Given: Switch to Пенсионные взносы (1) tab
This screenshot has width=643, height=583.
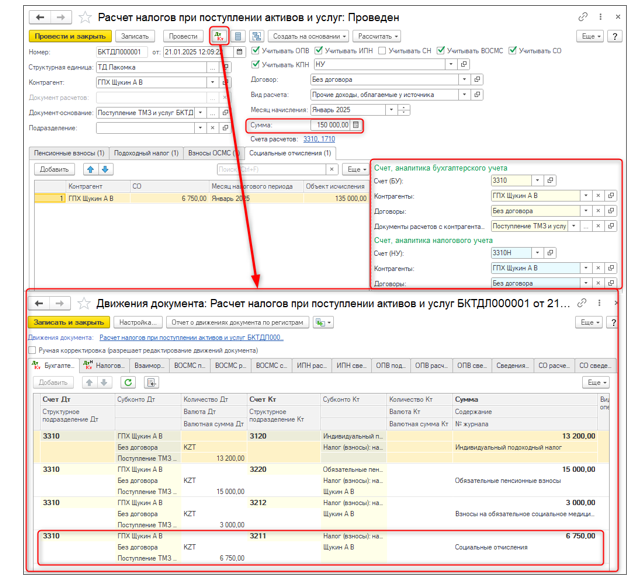Looking at the screenshot, I should point(69,153).
